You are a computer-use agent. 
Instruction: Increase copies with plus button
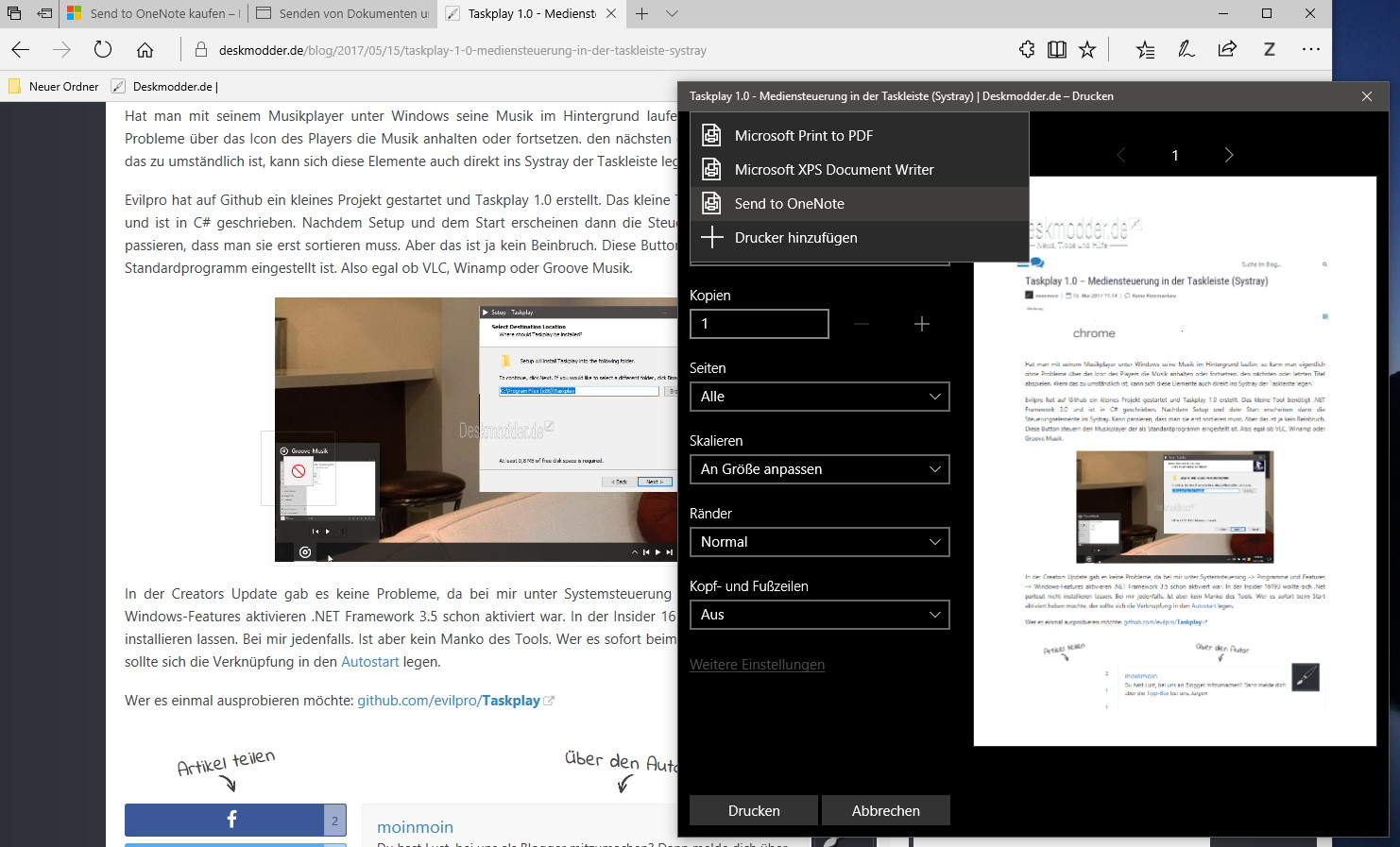[x=922, y=324]
